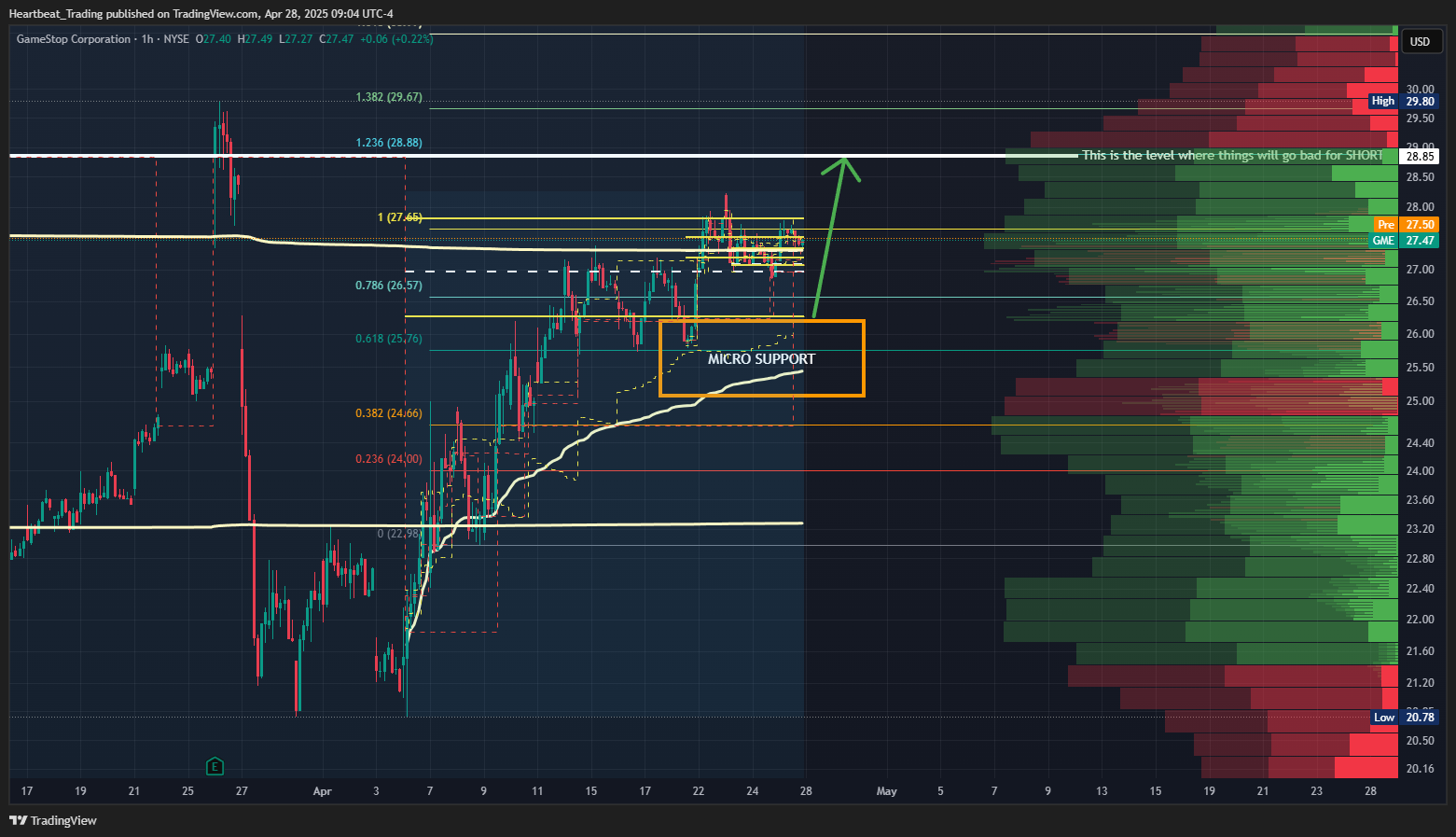
Task: Click the 13 date on the time axis
Action: (x=1102, y=791)
